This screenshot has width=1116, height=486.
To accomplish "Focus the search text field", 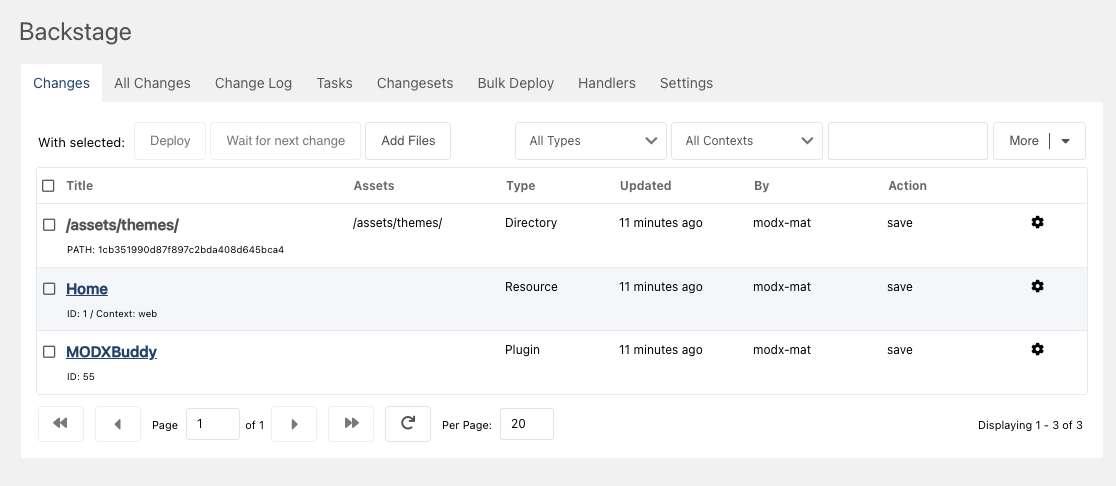I will click(x=907, y=141).
